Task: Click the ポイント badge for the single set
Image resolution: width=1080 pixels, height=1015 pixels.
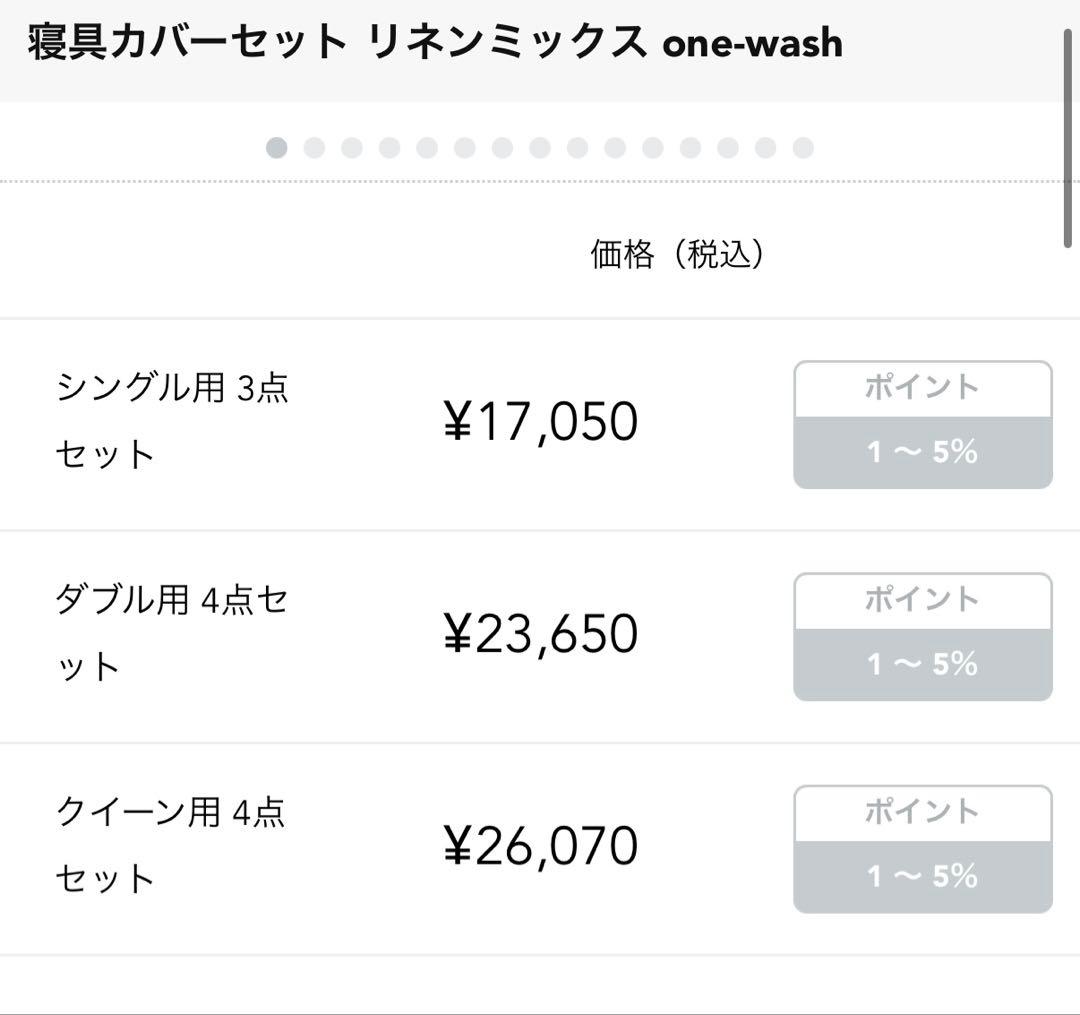Action: 921,387
